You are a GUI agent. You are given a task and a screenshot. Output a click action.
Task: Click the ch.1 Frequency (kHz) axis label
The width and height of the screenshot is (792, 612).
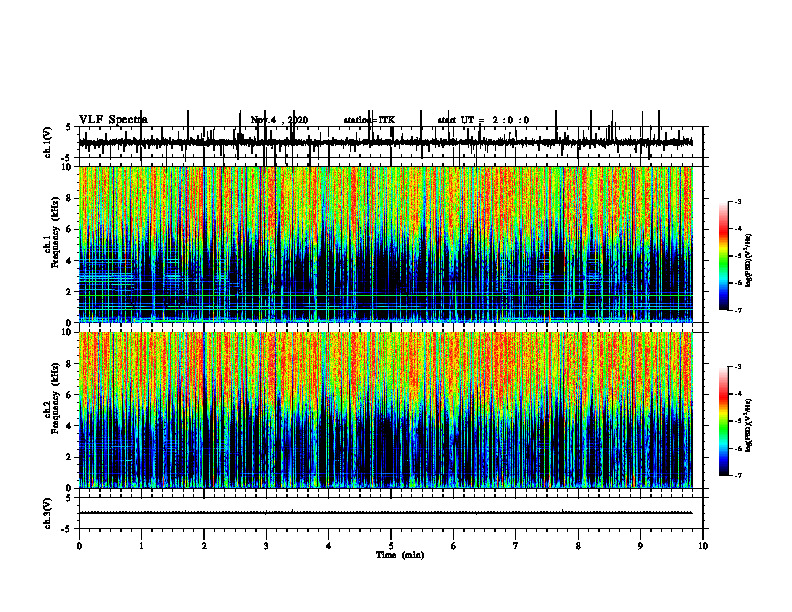(x=52, y=230)
